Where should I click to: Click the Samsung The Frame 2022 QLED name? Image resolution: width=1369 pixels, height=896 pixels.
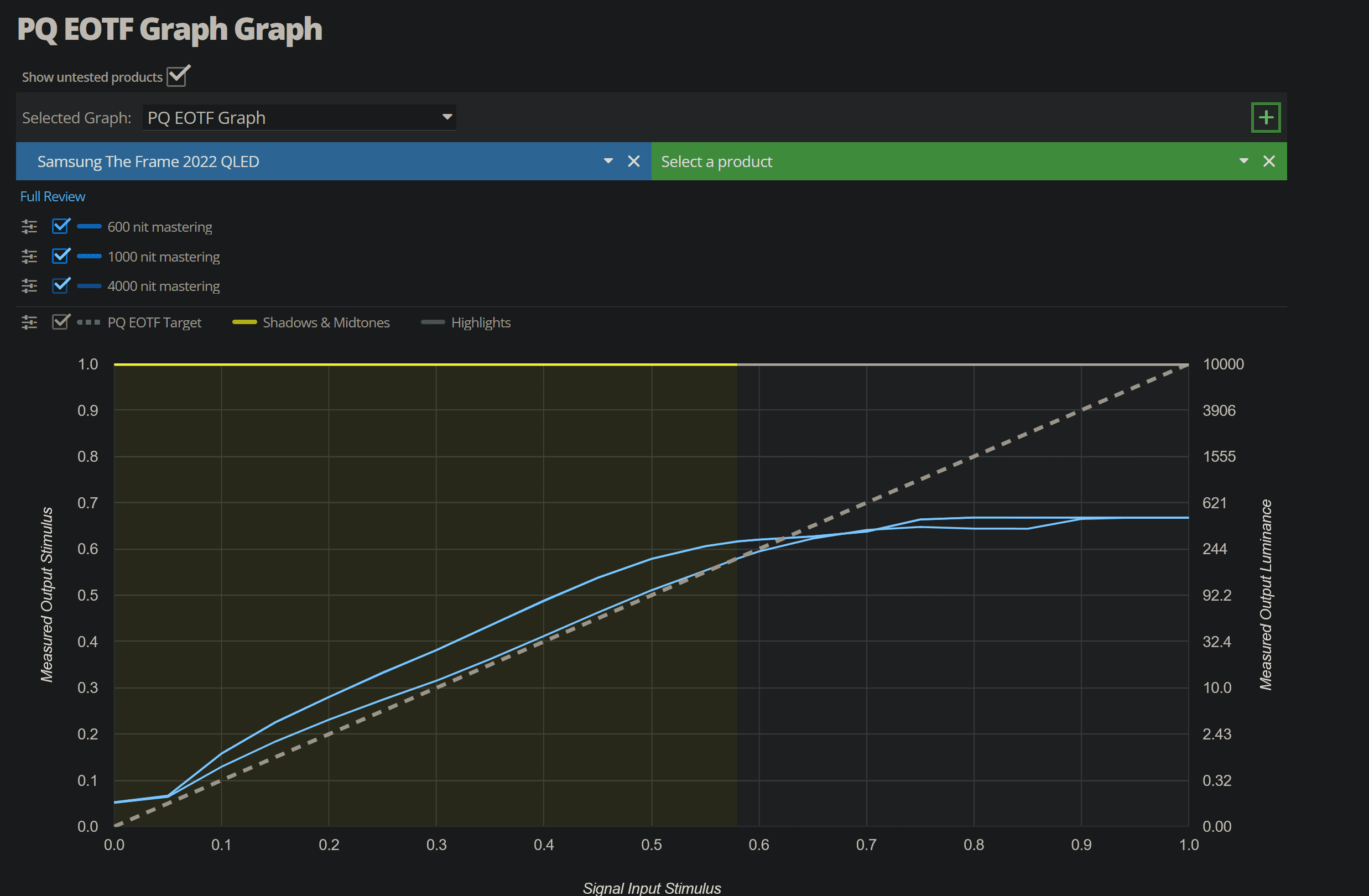[148, 162]
